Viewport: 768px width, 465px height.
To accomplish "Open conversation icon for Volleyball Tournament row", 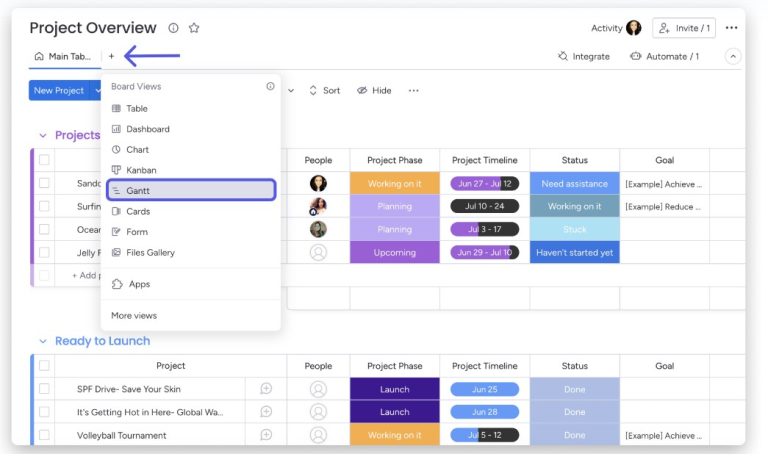I will coord(266,435).
